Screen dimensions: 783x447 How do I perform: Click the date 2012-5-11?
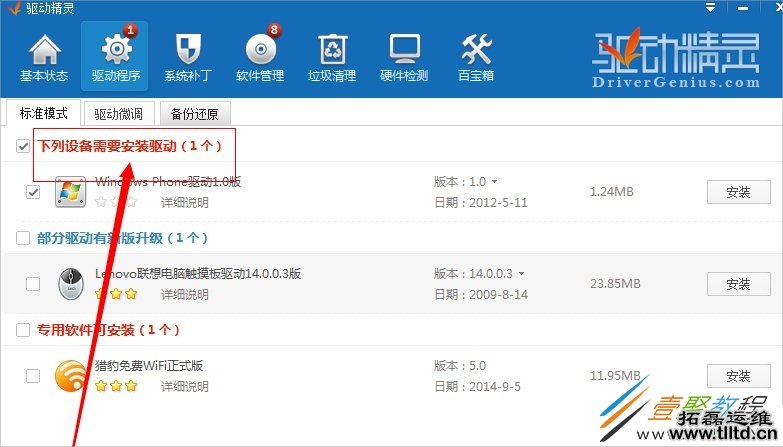pos(498,203)
